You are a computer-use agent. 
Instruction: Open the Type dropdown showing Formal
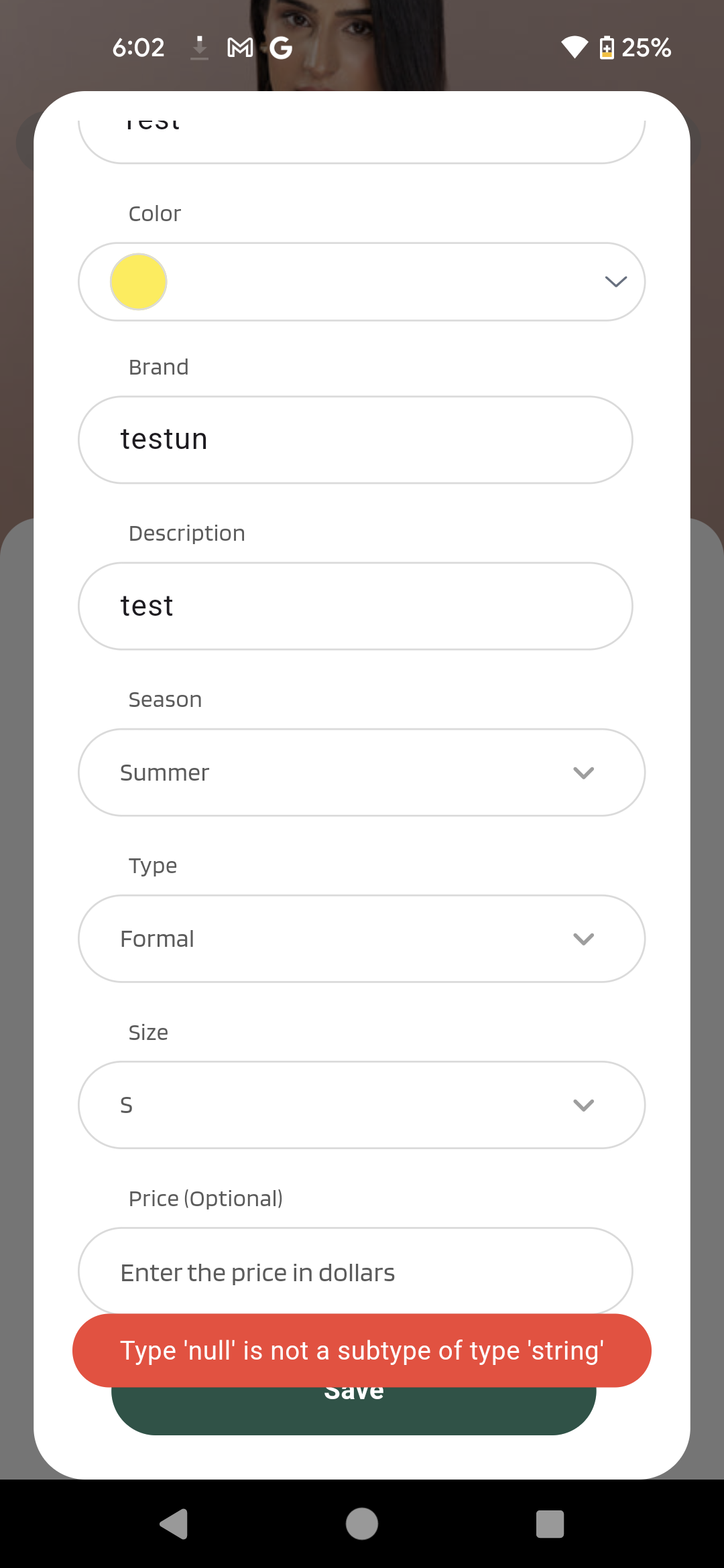[x=362, y=939]
